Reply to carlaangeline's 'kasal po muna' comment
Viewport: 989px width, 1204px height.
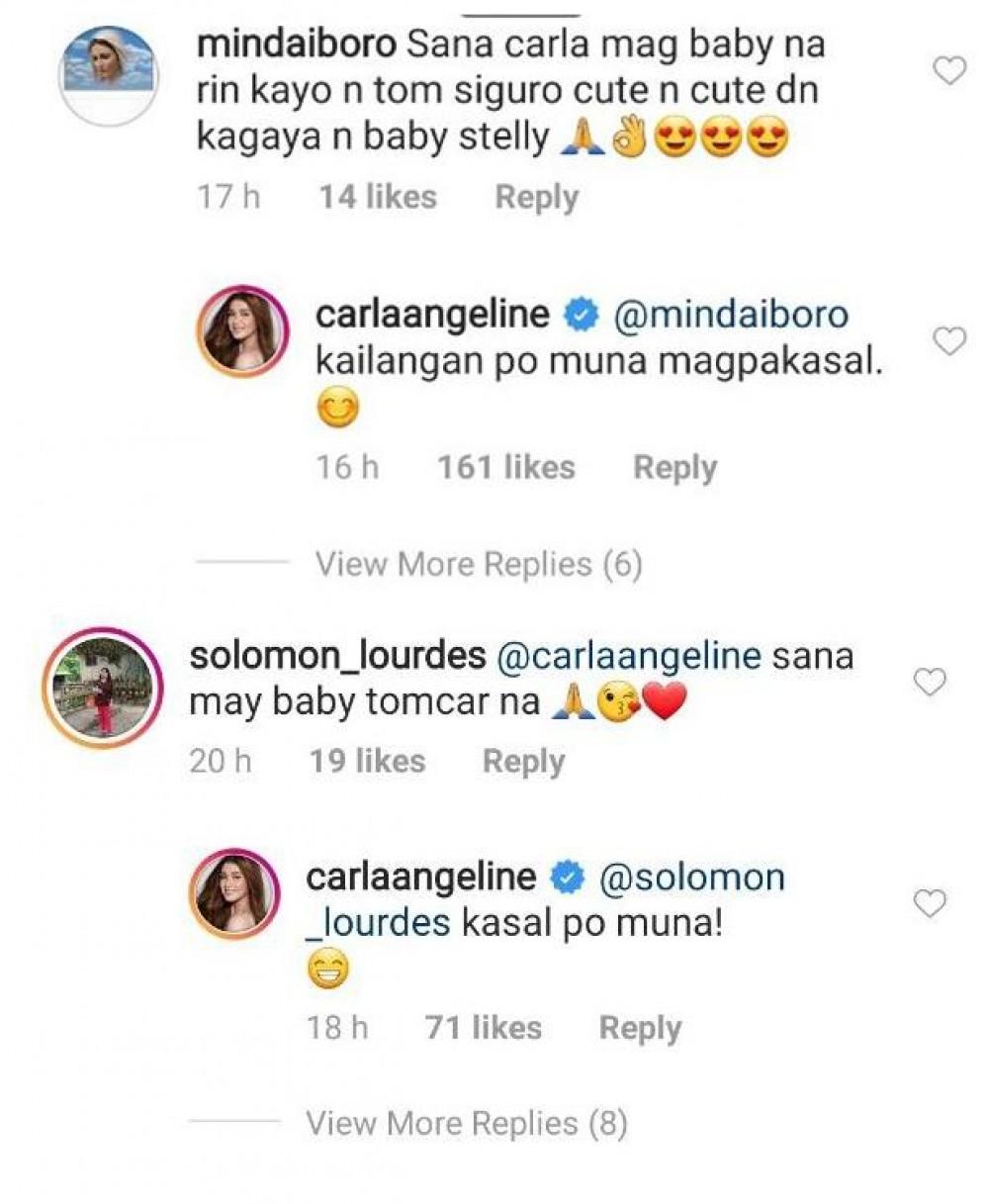pyautogui.click(x=640, y=1028)
